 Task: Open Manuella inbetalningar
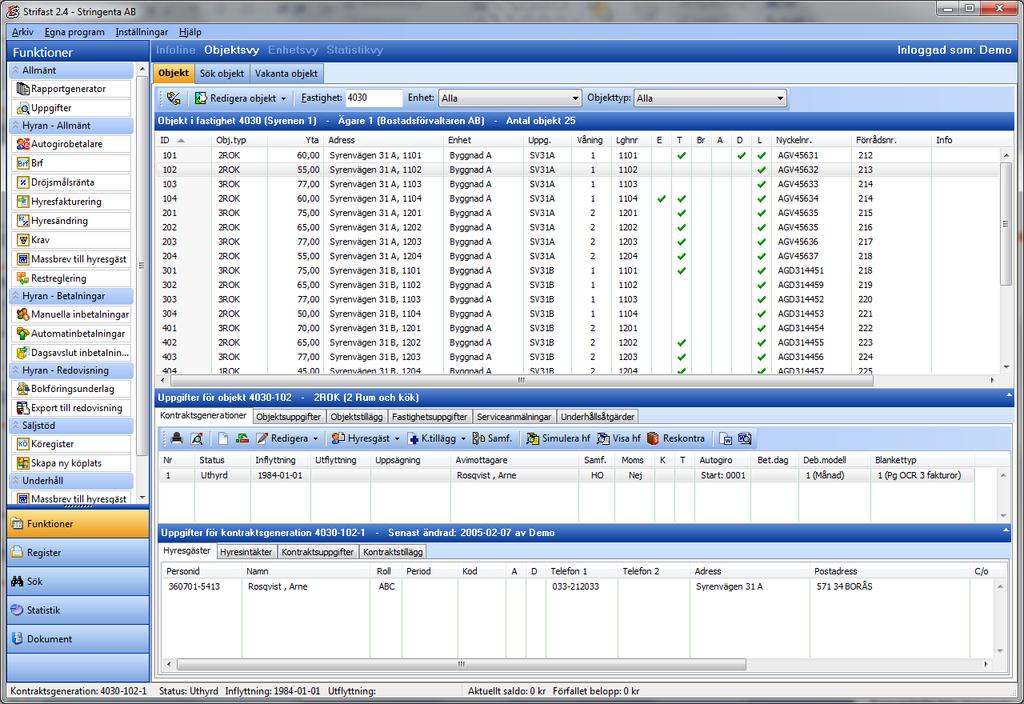tap(71, 314)
